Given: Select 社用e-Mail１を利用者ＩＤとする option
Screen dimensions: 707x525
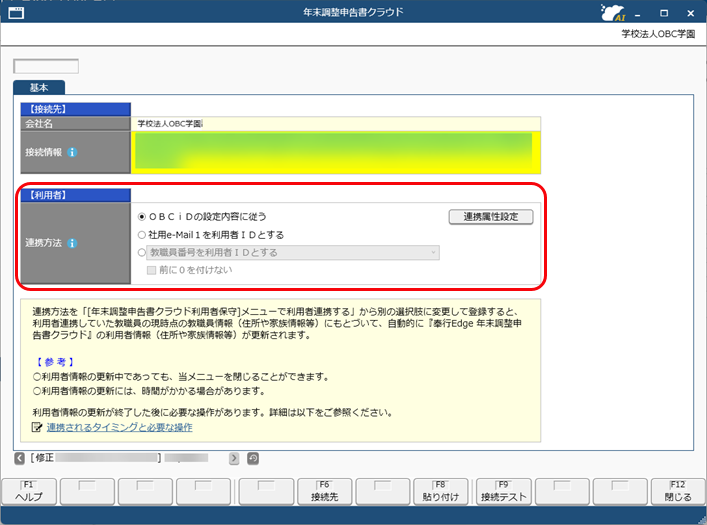Looking at the screenshot, I should (142, 235).
